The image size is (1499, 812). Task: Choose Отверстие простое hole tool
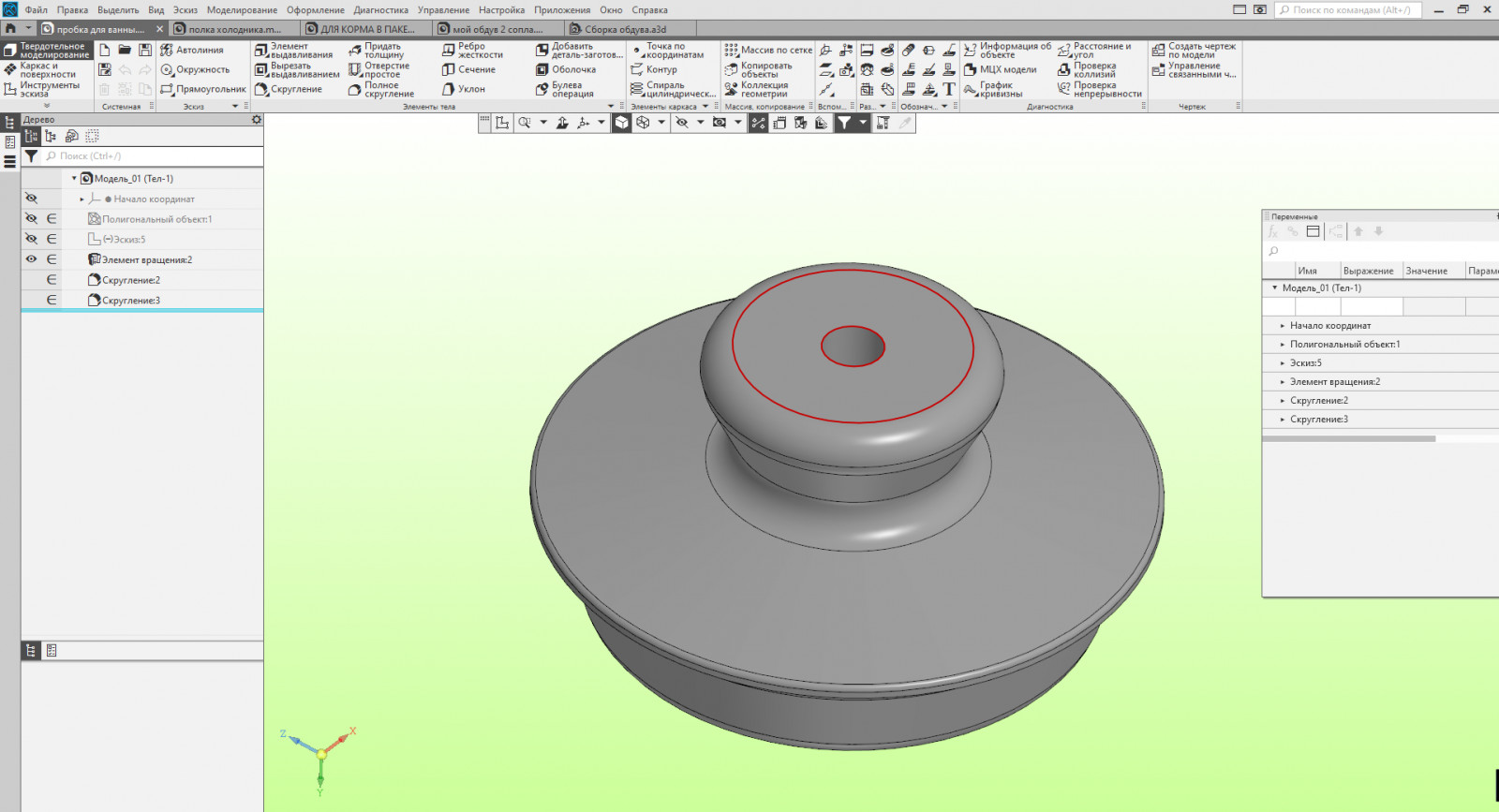point(379,69)
